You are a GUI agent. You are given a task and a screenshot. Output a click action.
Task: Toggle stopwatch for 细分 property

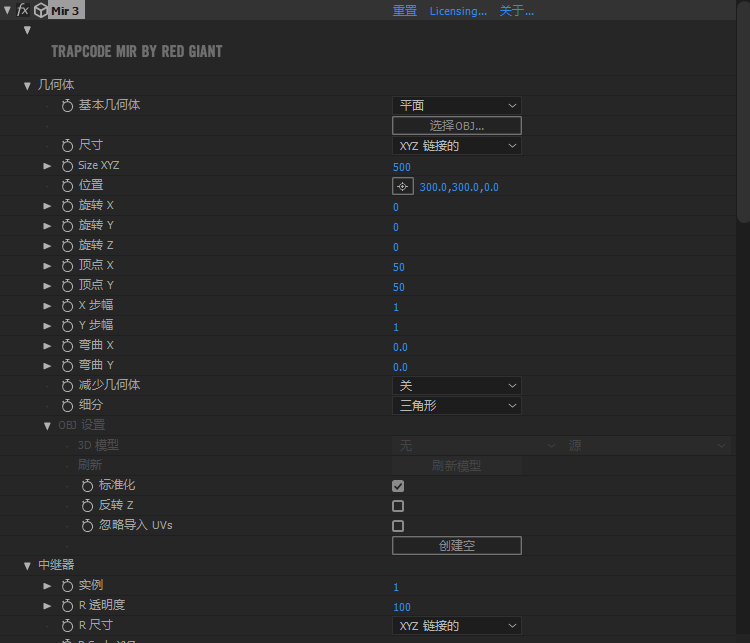pos(67,406)
